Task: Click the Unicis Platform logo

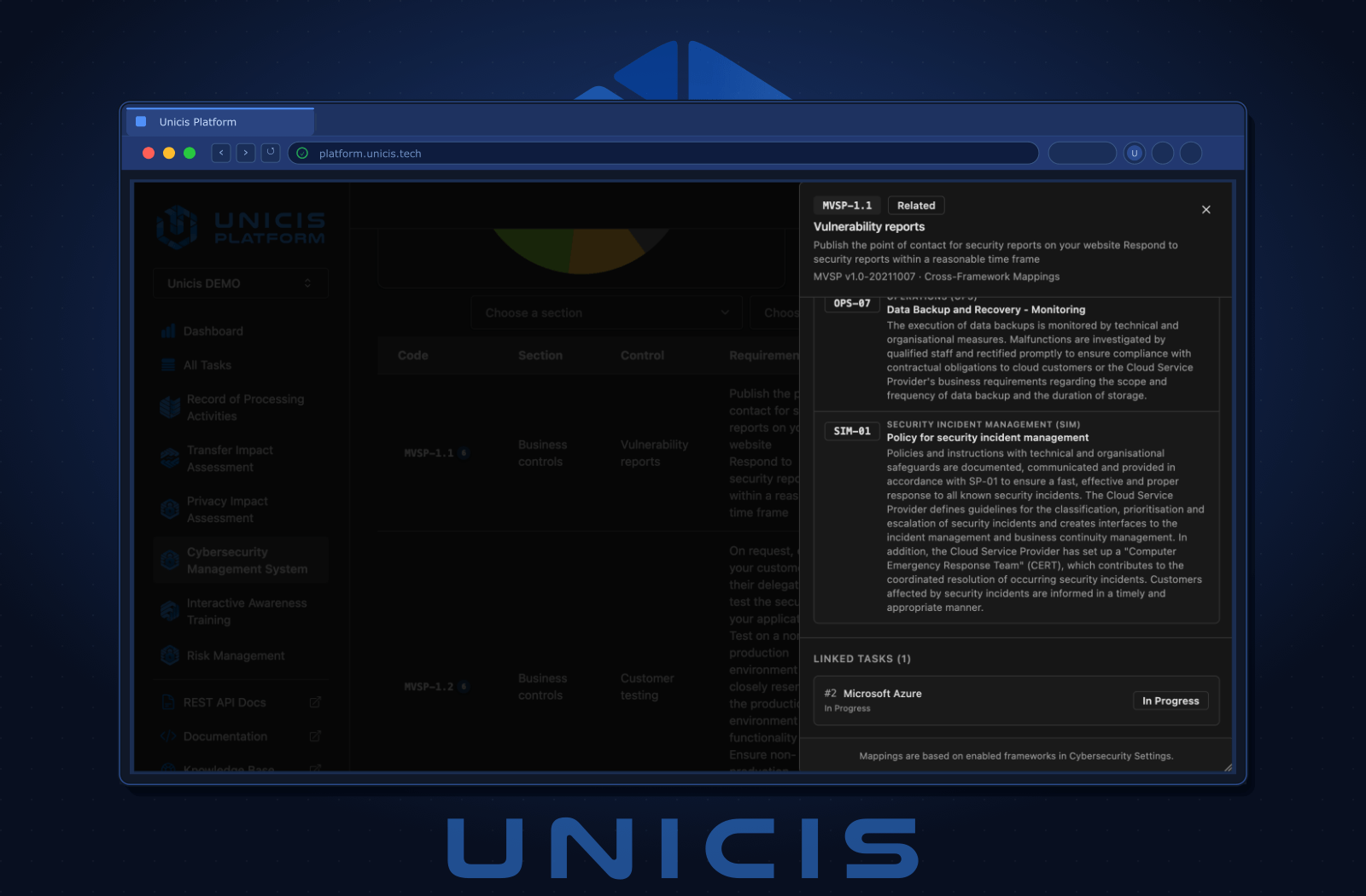Action: pyautogui.click(x=241, y=227)
